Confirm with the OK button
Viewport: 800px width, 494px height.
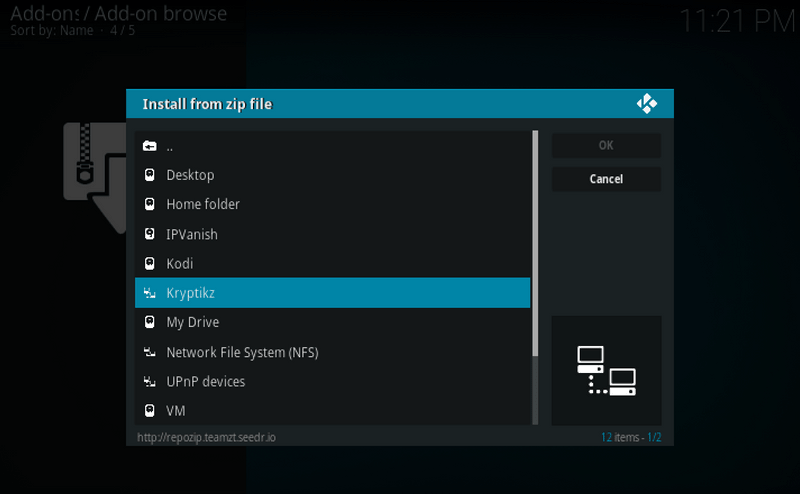click(x=606, y=145)
